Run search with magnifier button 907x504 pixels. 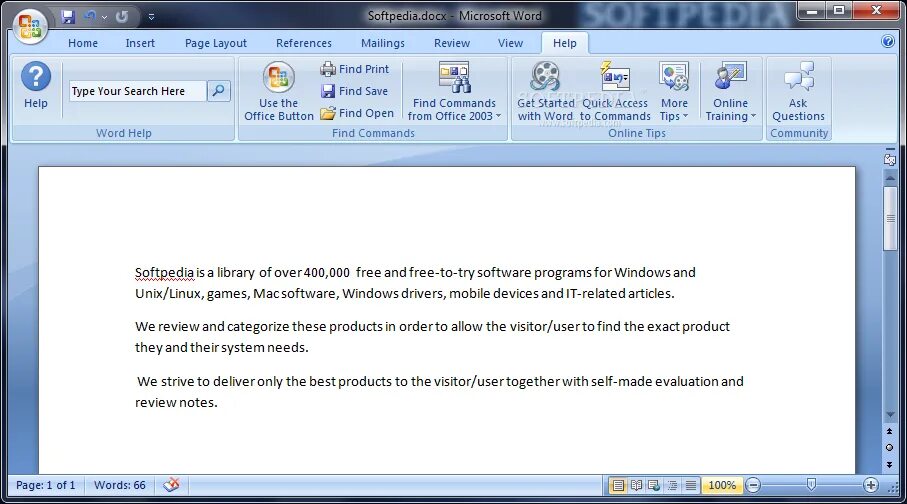(x=219, y=91)
